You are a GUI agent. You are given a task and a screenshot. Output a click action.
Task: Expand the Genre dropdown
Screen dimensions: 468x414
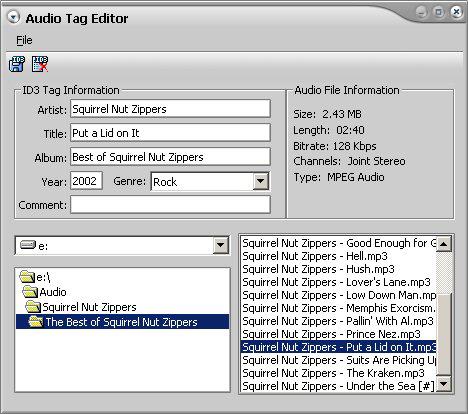[260, 181]
